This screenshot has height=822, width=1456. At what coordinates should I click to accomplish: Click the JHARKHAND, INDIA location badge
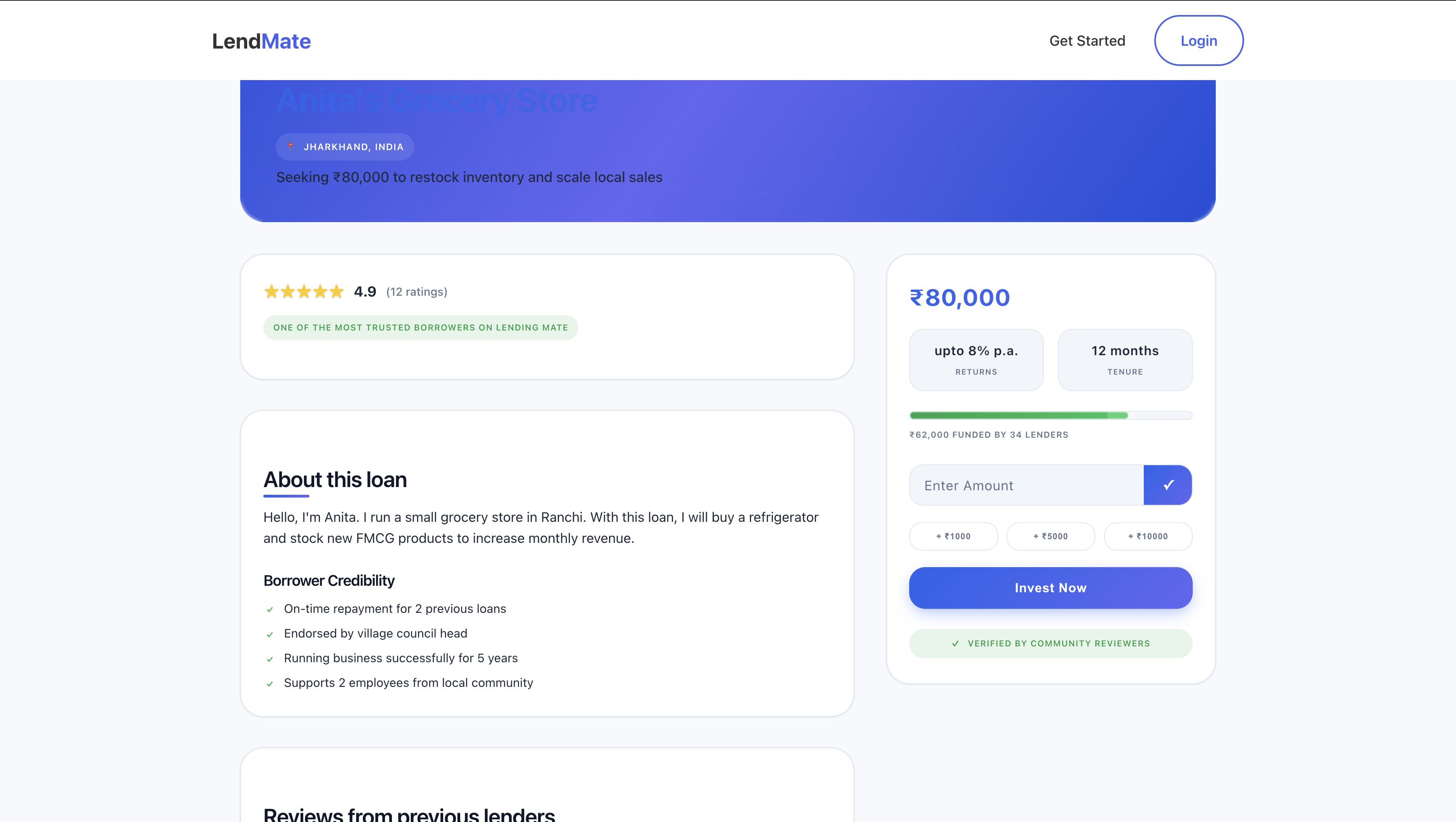click(x=345, y=146)
